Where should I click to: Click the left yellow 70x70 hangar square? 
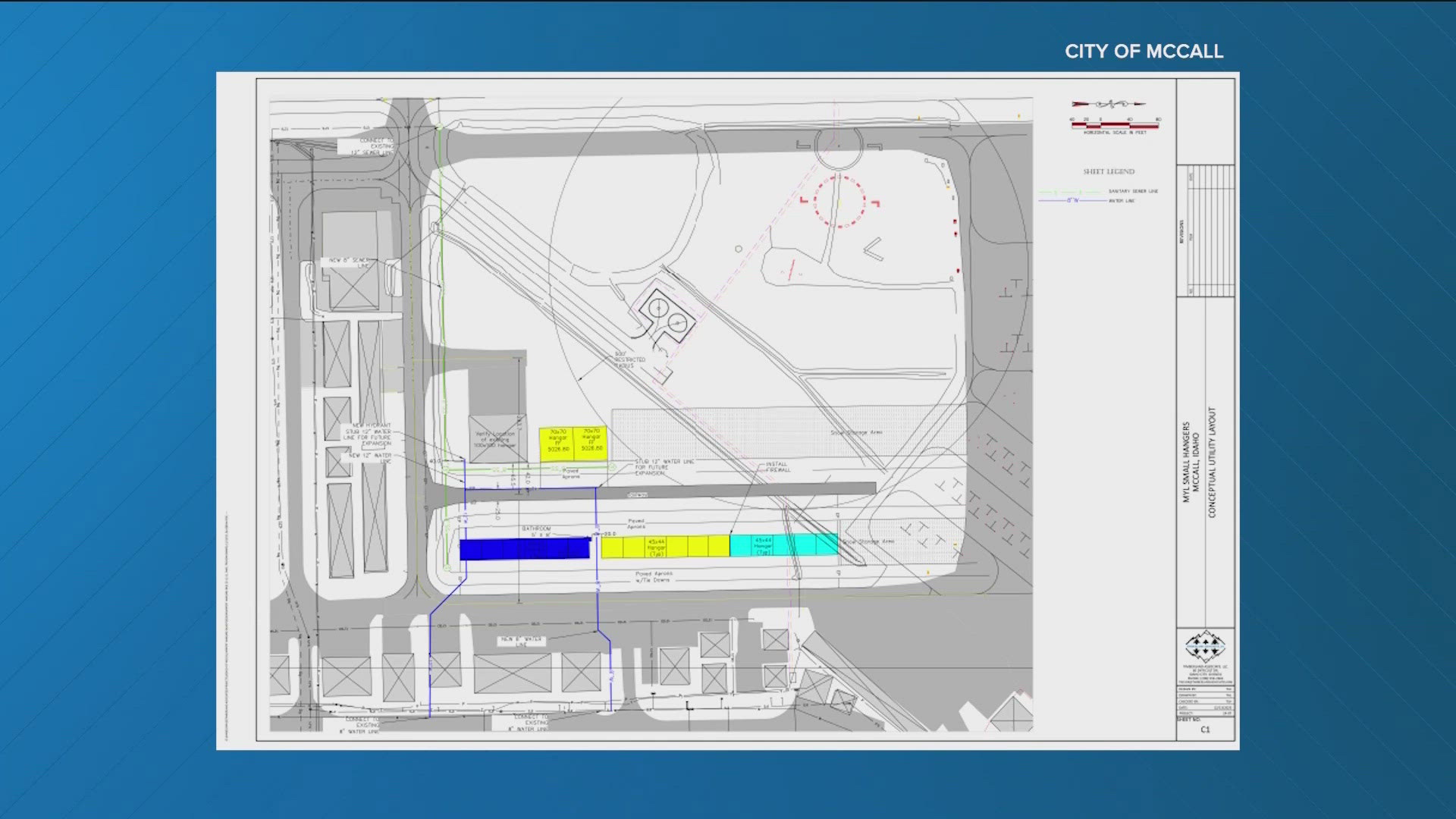[557, 444]
